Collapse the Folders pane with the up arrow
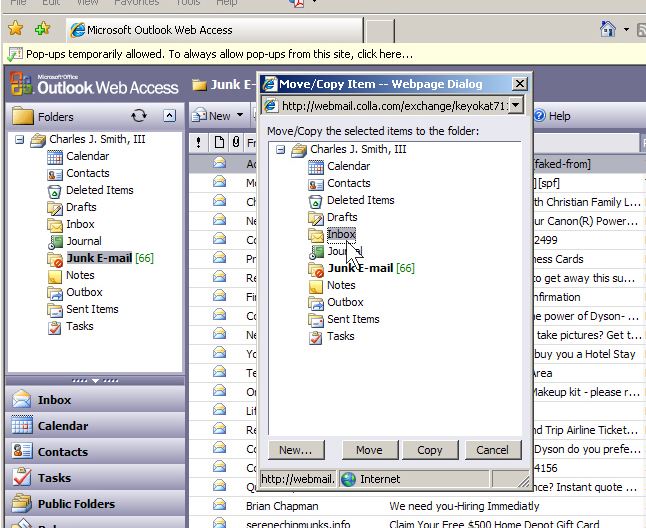646x528 pixels. 169,116
